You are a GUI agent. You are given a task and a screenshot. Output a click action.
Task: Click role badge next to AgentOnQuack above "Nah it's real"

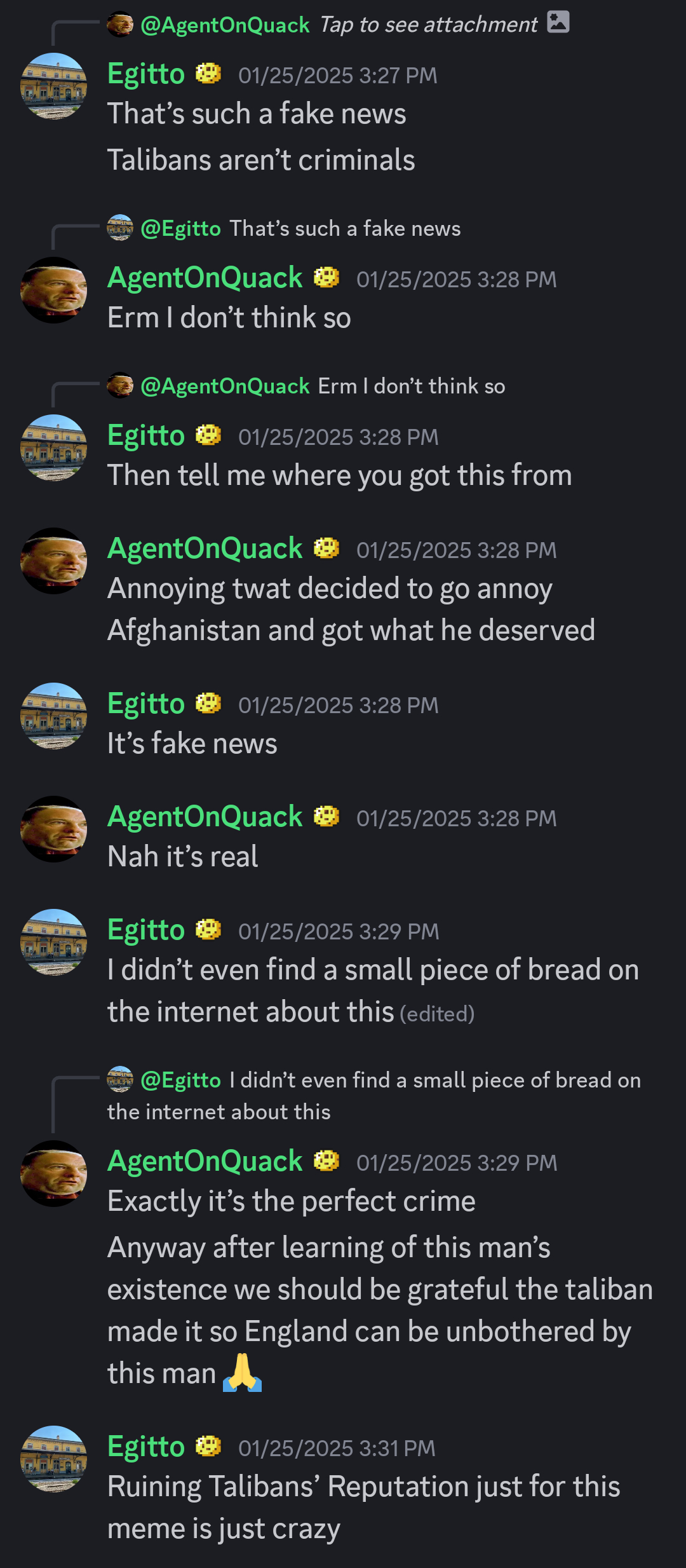click(326, 816)
